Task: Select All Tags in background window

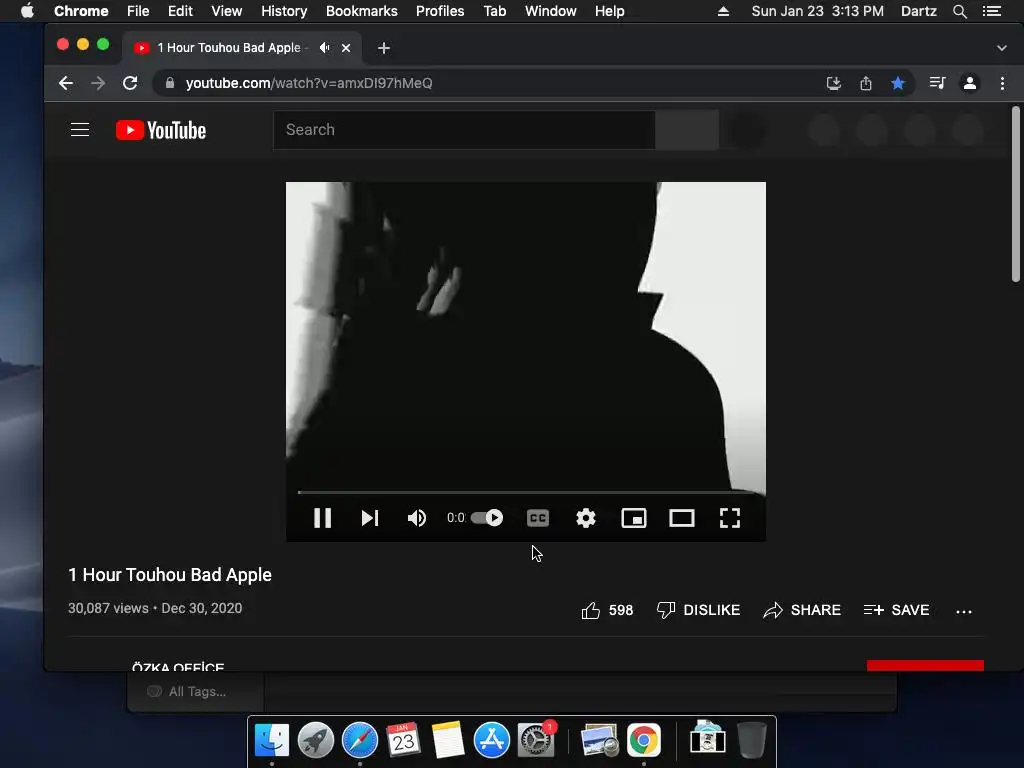Action: [197, 692]
